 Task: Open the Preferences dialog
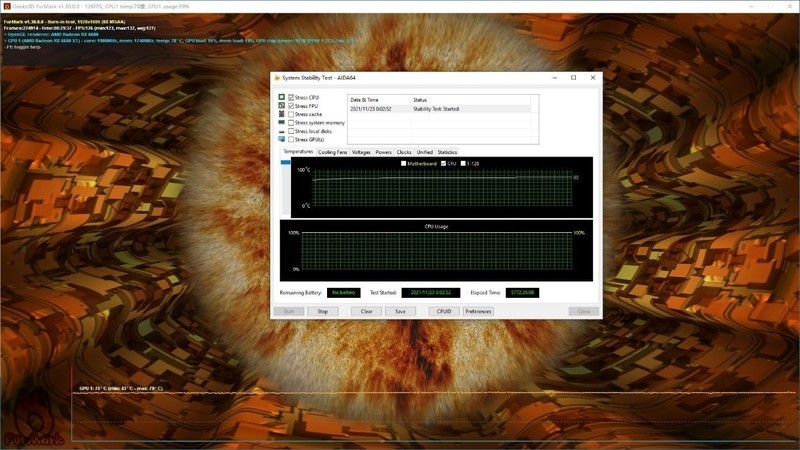tap(478, 311)
